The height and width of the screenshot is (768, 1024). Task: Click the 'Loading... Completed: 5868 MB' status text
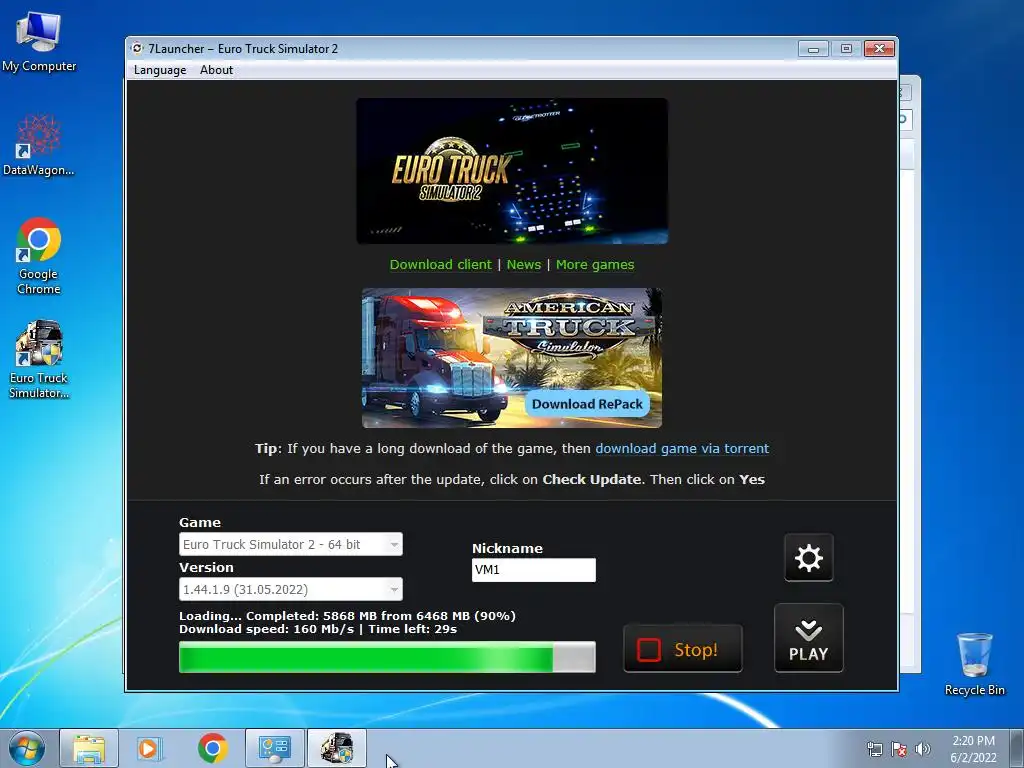(x=347, y=616)
